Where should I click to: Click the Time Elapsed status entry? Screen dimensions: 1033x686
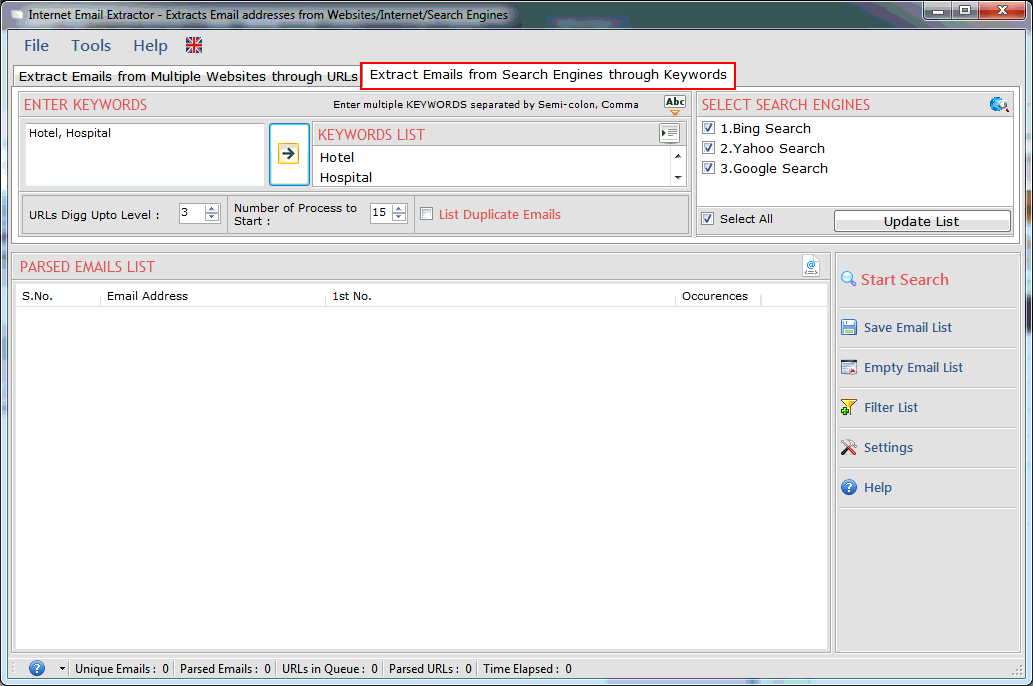[527, 669]
